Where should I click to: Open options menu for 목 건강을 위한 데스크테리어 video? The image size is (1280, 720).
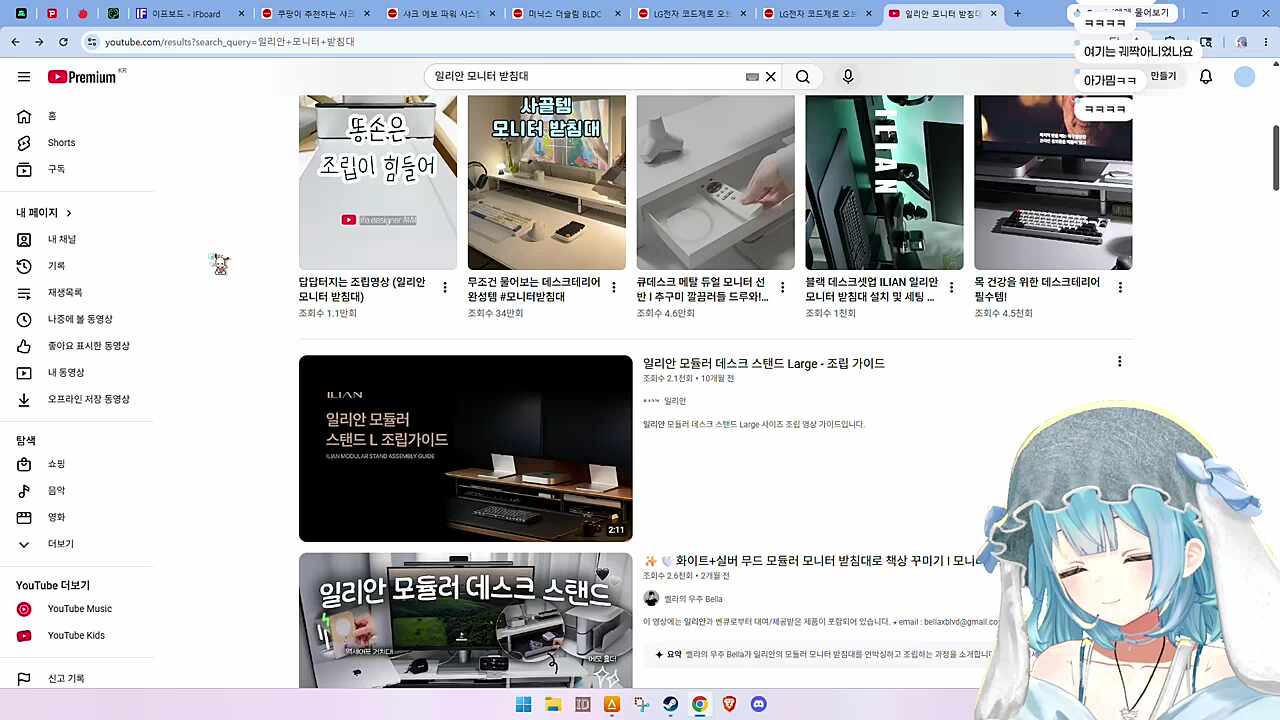[1120, 288]
